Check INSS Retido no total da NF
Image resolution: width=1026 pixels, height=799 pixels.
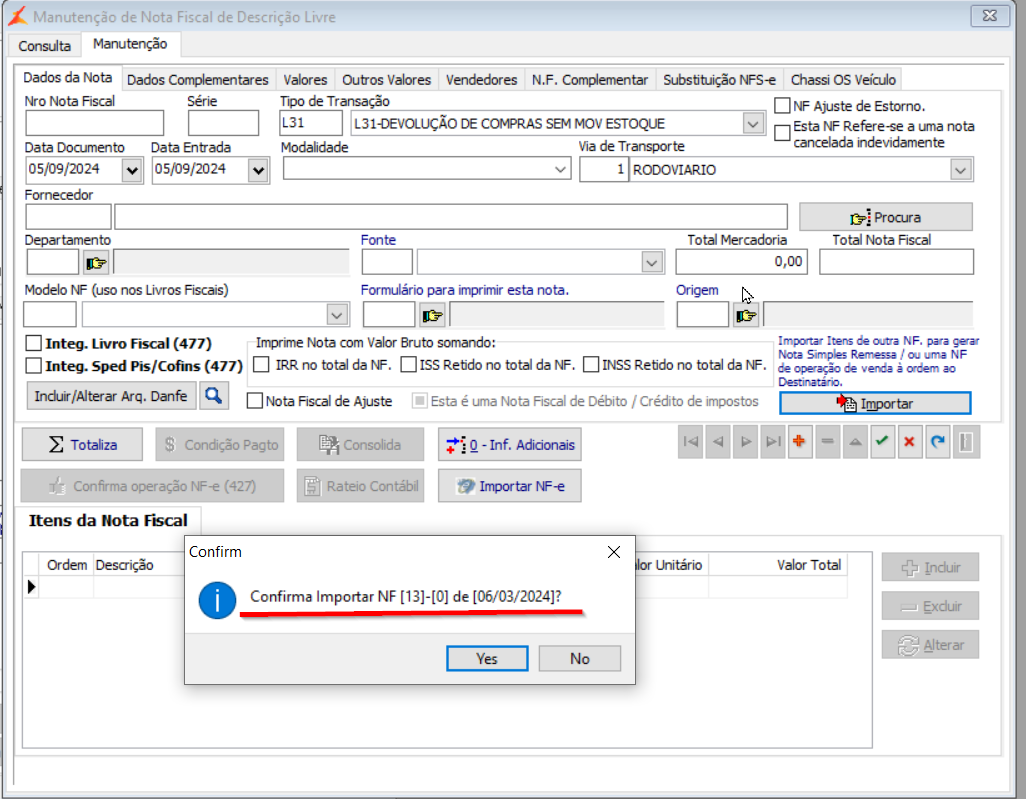coord(591,364)
